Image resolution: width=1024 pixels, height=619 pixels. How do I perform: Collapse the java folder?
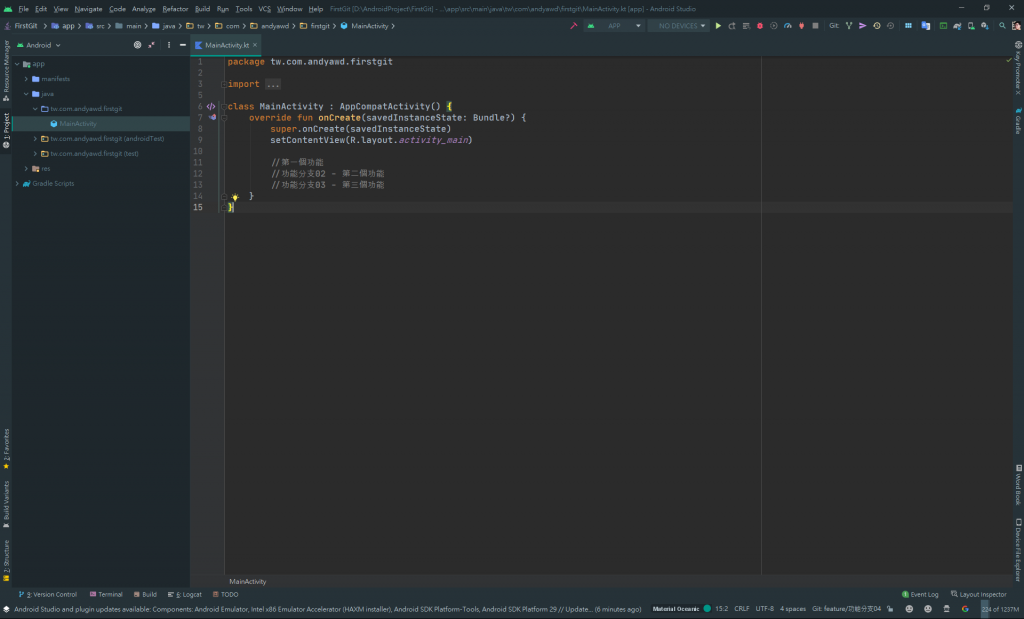(26, 94)
